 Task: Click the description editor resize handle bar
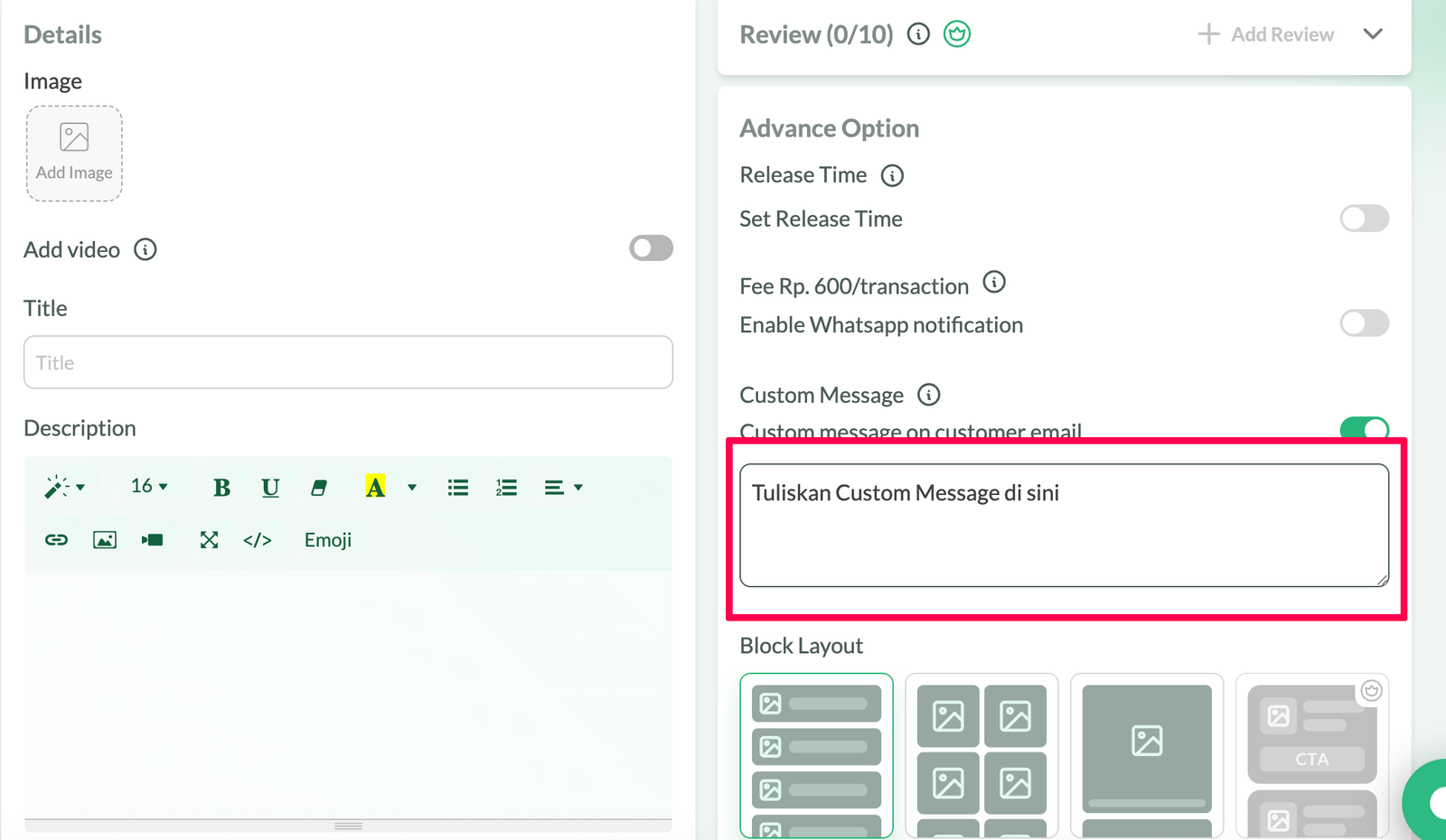pos(348,826)
